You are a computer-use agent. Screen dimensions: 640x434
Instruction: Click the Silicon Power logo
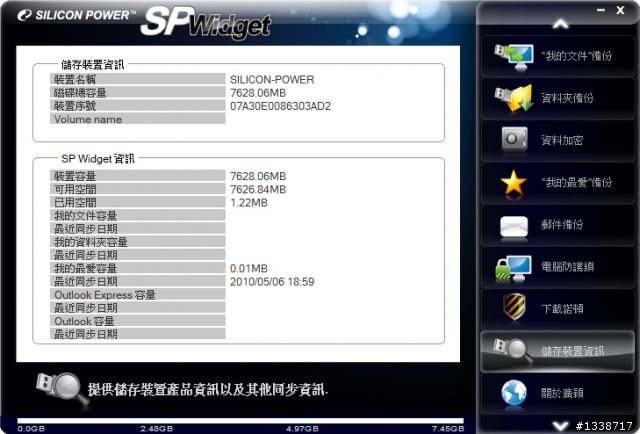click(x=76, y=15)
